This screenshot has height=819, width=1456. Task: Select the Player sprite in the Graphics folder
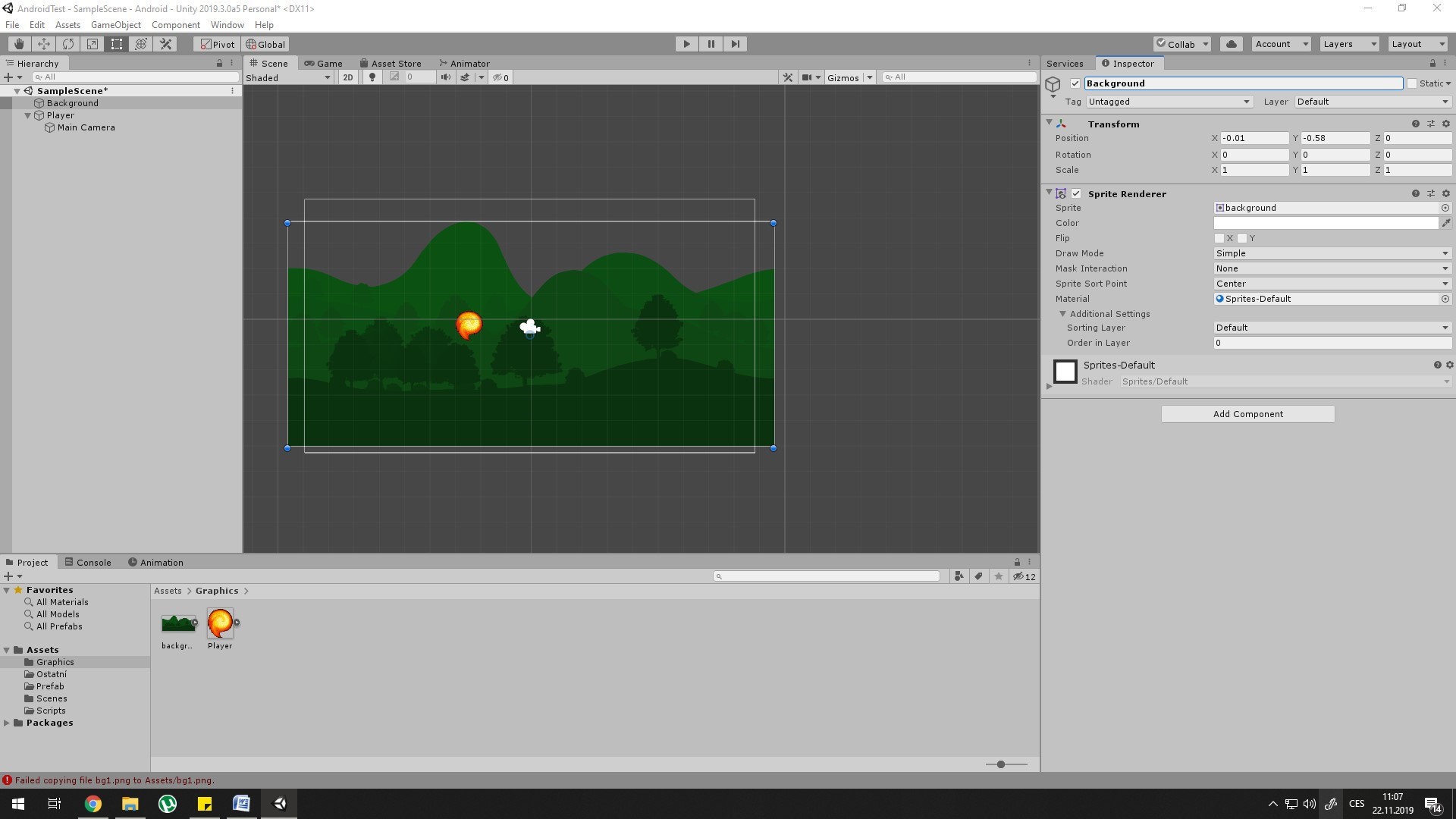click(221, 624)
